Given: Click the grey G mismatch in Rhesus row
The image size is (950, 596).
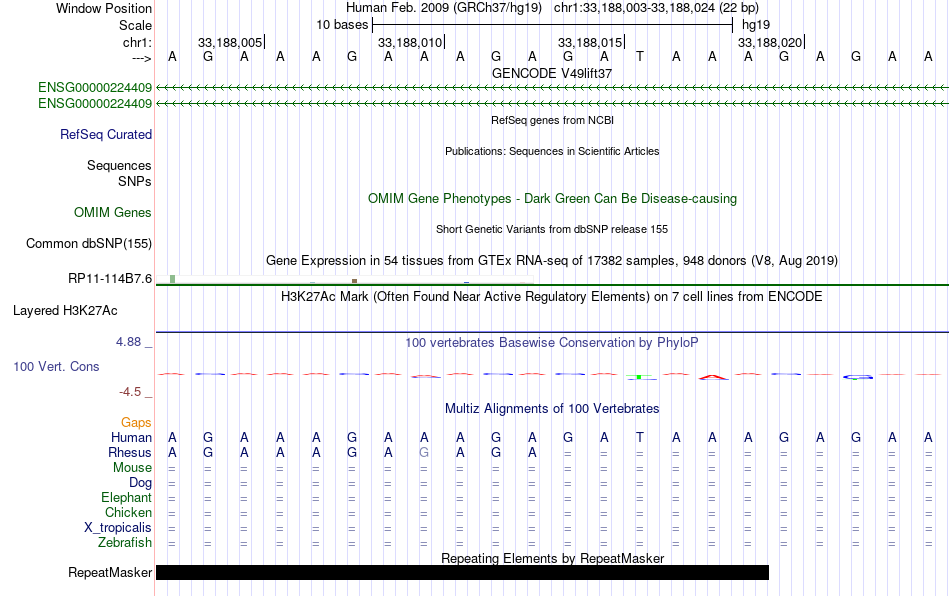Looking at the screenshot, I should 424,452.
